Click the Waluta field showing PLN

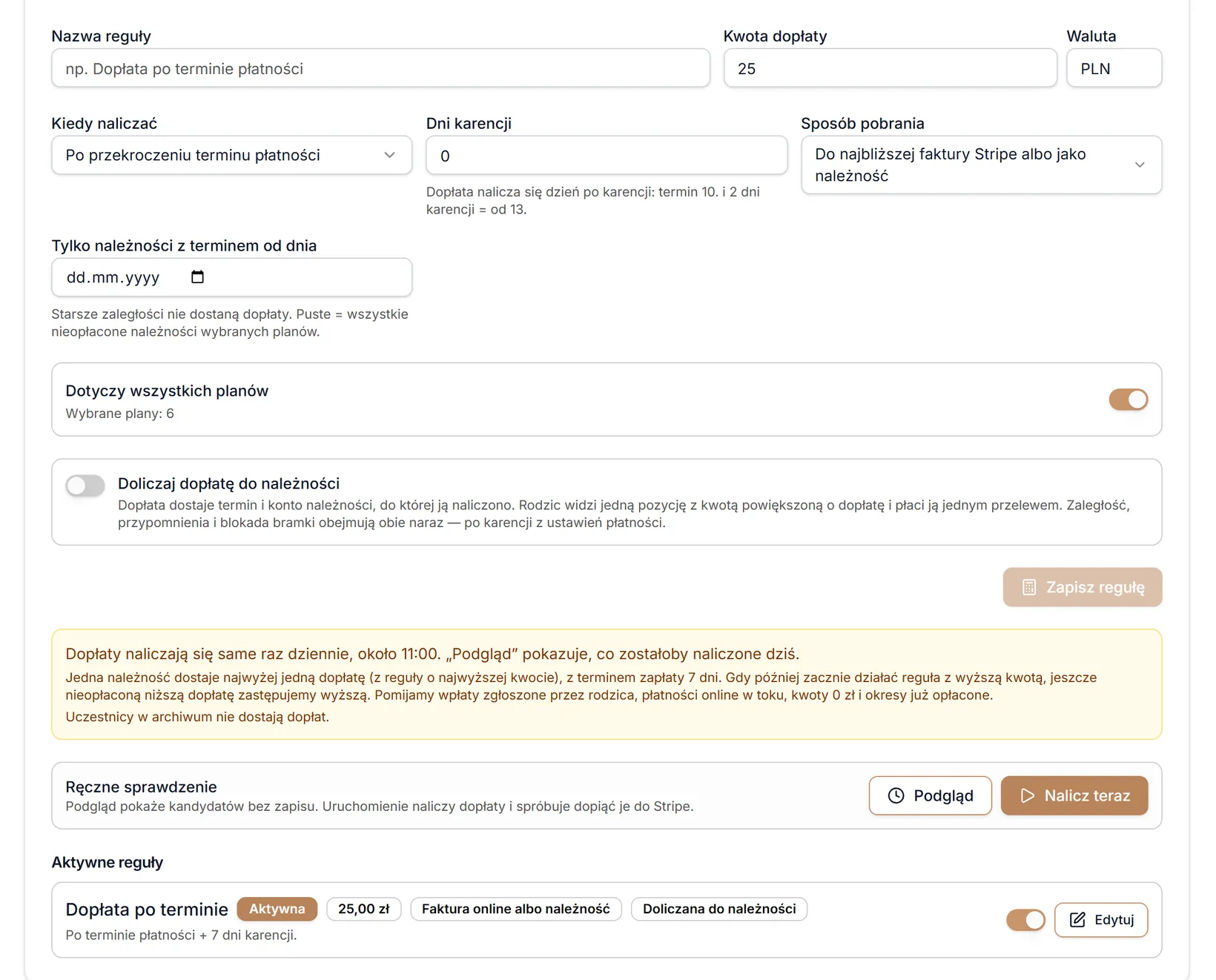pos(1114,68)
